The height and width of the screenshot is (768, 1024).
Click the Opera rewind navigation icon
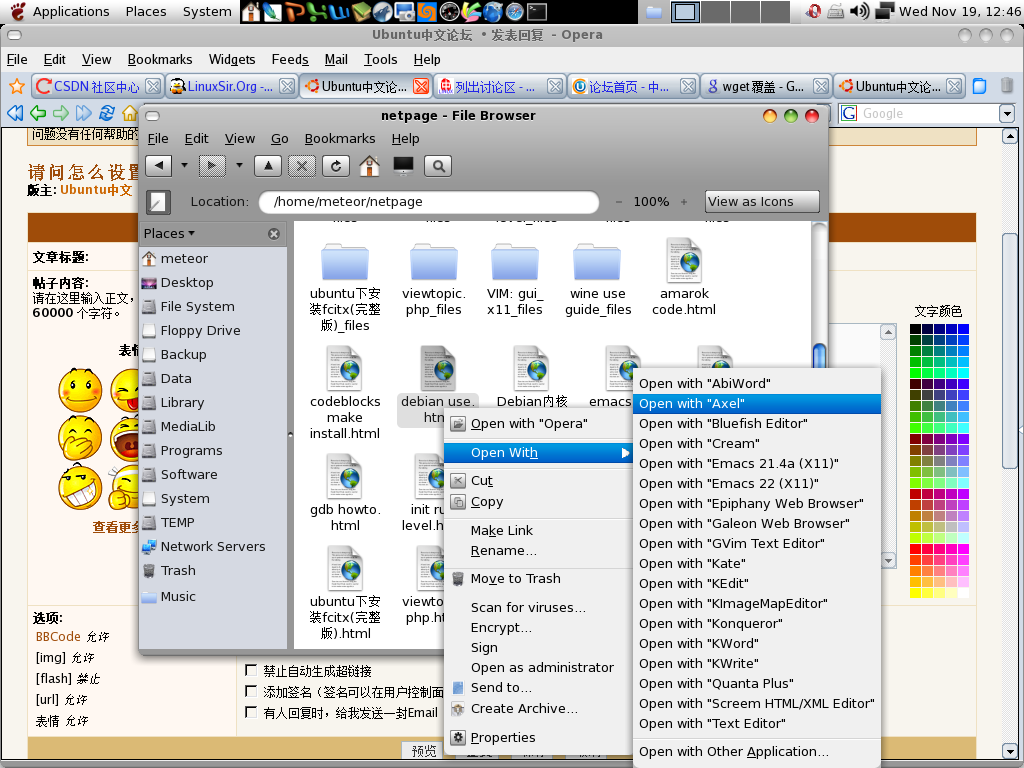tap(15, 114)
